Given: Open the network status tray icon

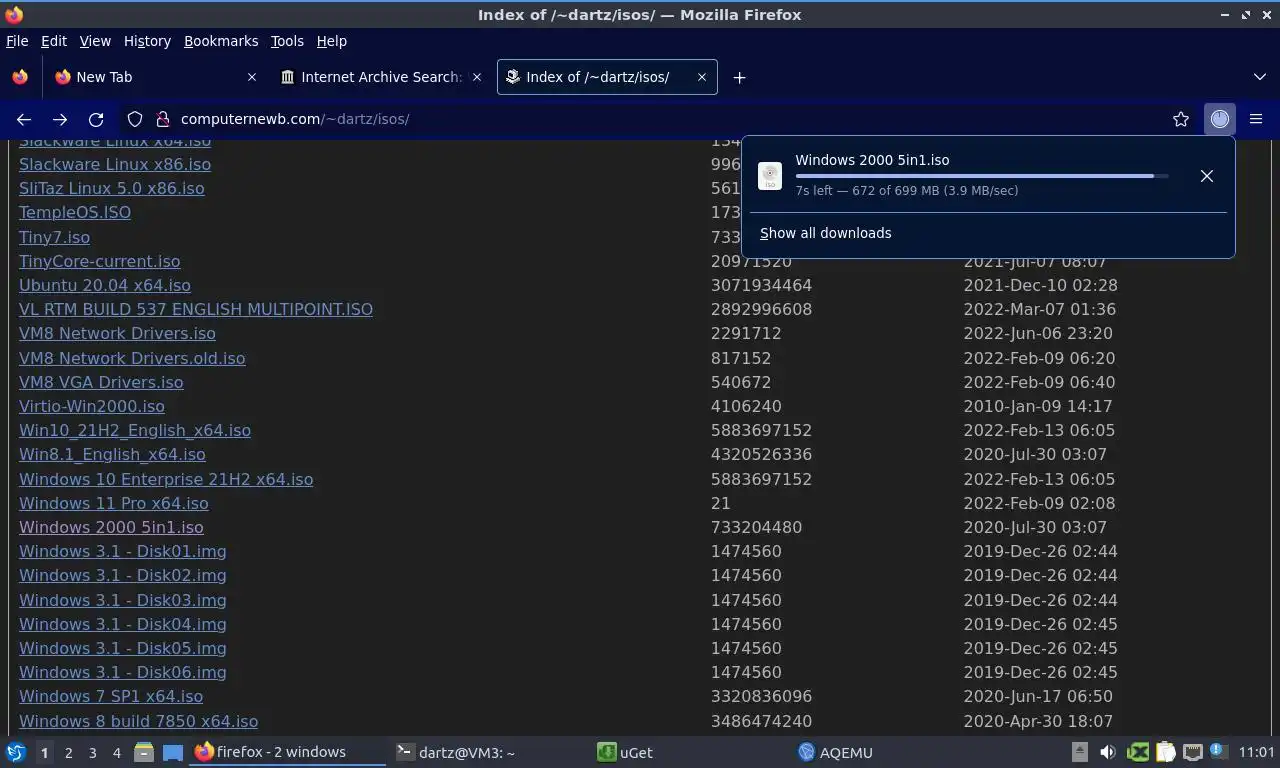Looking at the screenshot, I should (x=1192, y=752).
